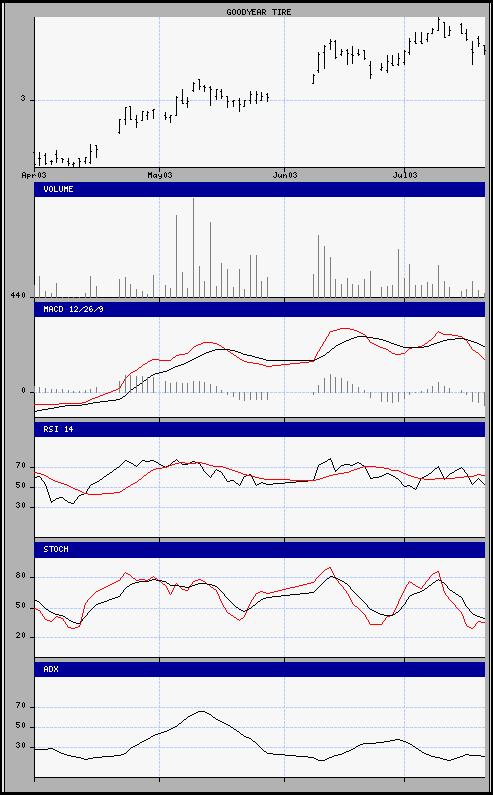493x795 pixels.
Task: Click the RSI 30 oversold level label
Action: pos(21,507)
